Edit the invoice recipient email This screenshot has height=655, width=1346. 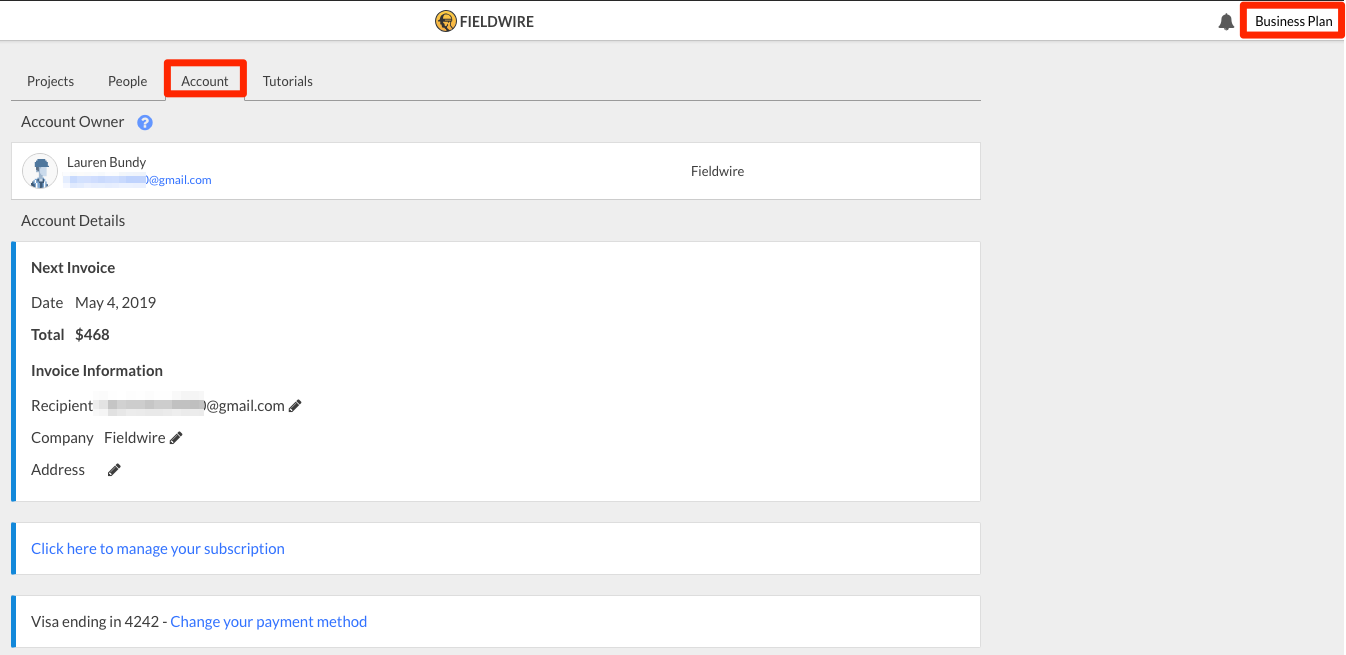point(294,406)
